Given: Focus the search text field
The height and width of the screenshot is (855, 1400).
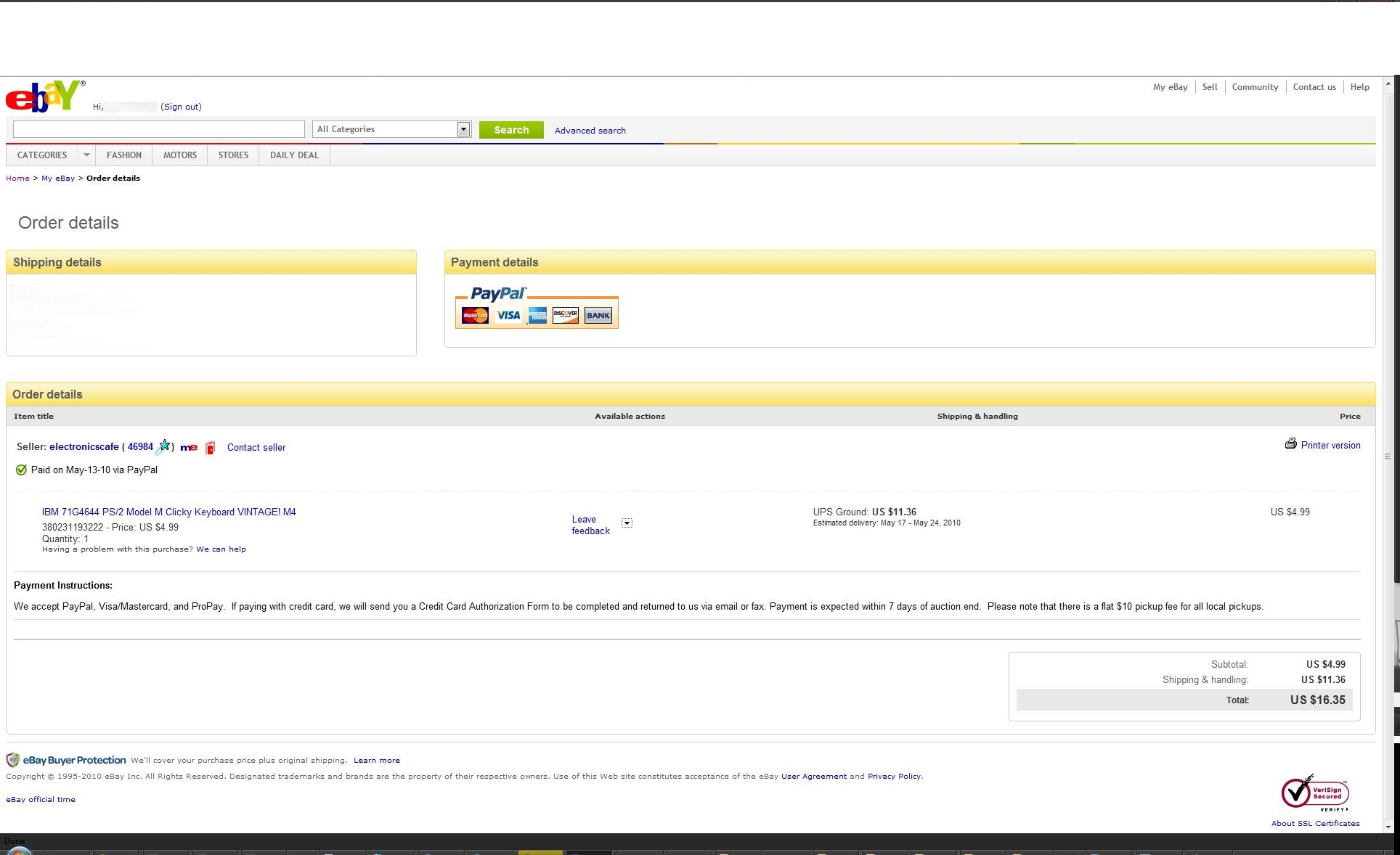Looking at the screenshot, I should click(159, 129).
